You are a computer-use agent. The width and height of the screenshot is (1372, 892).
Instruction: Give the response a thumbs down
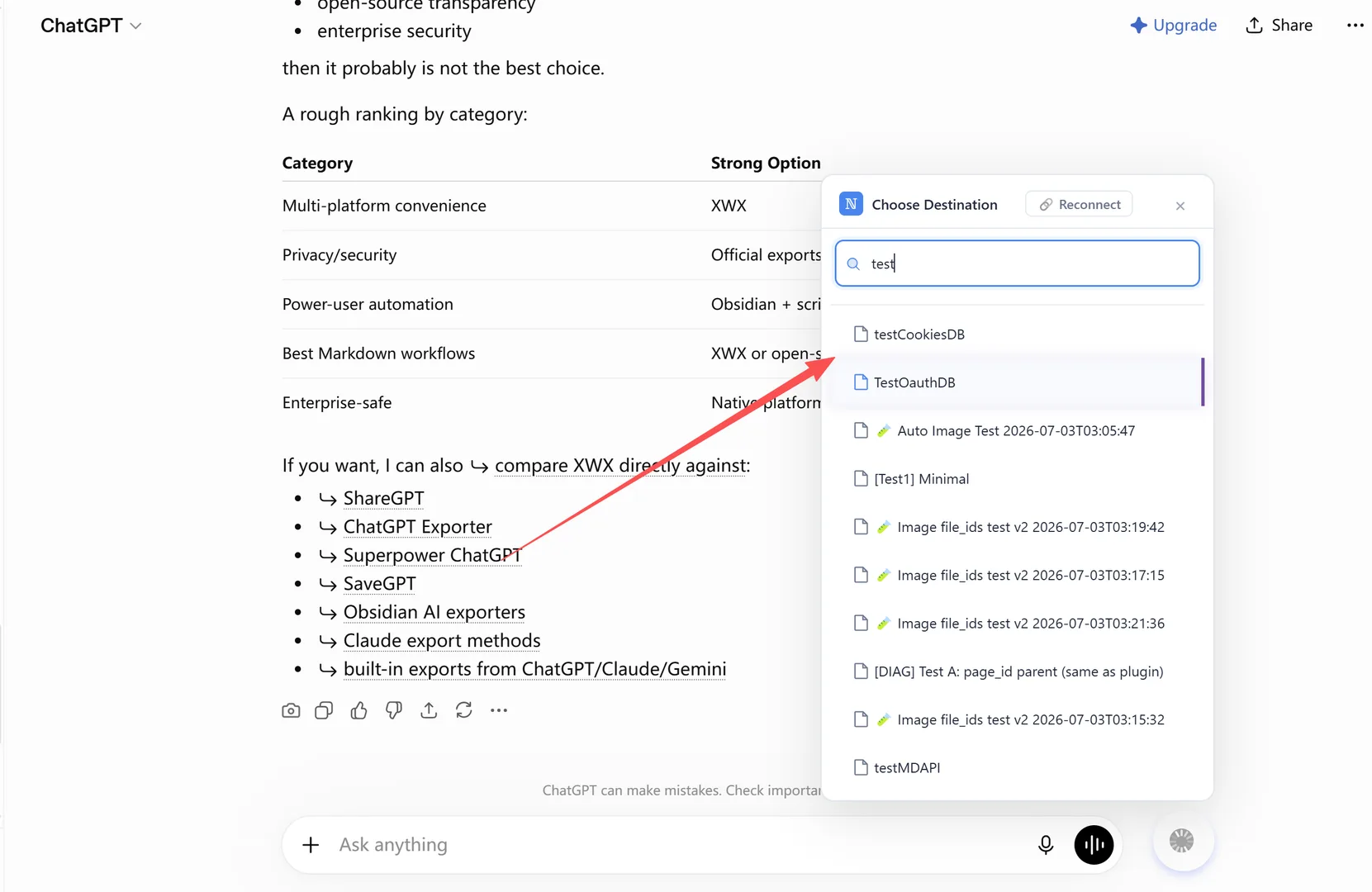click(x=394, y=710)
